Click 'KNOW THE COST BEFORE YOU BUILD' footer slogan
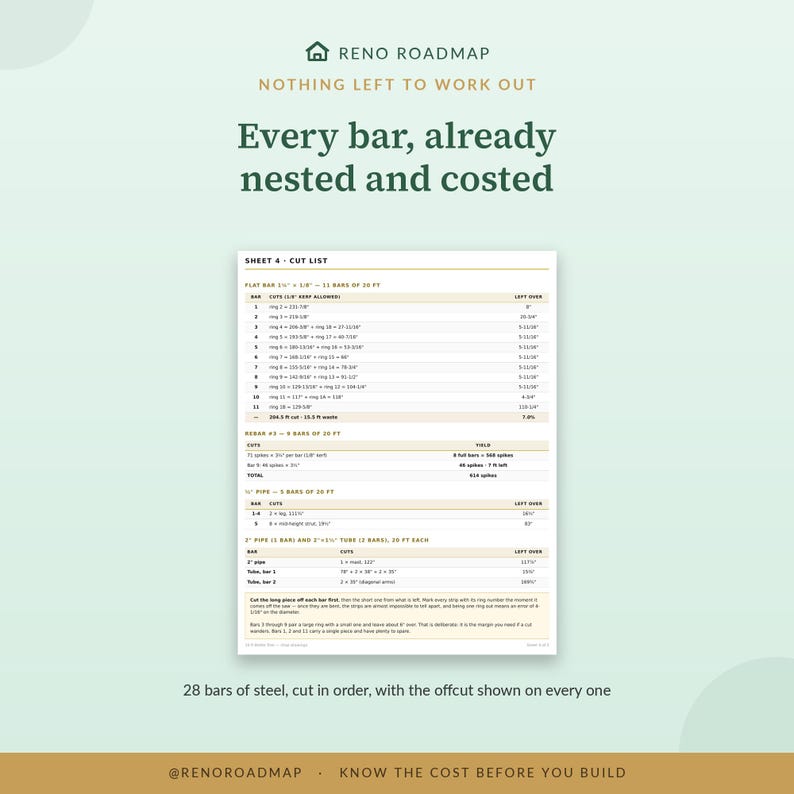This screenshot has width=794, height=794. click(483, 773)
